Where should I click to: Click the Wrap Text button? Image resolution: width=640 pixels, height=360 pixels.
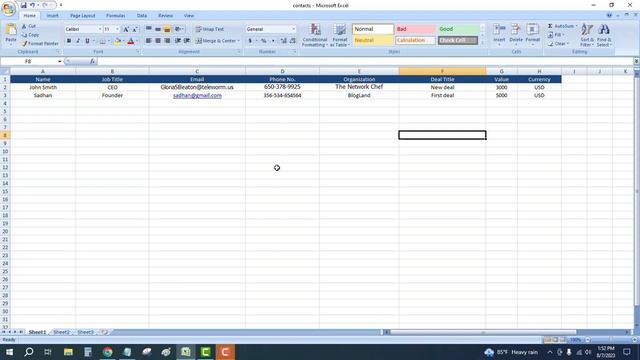point(209,29)
